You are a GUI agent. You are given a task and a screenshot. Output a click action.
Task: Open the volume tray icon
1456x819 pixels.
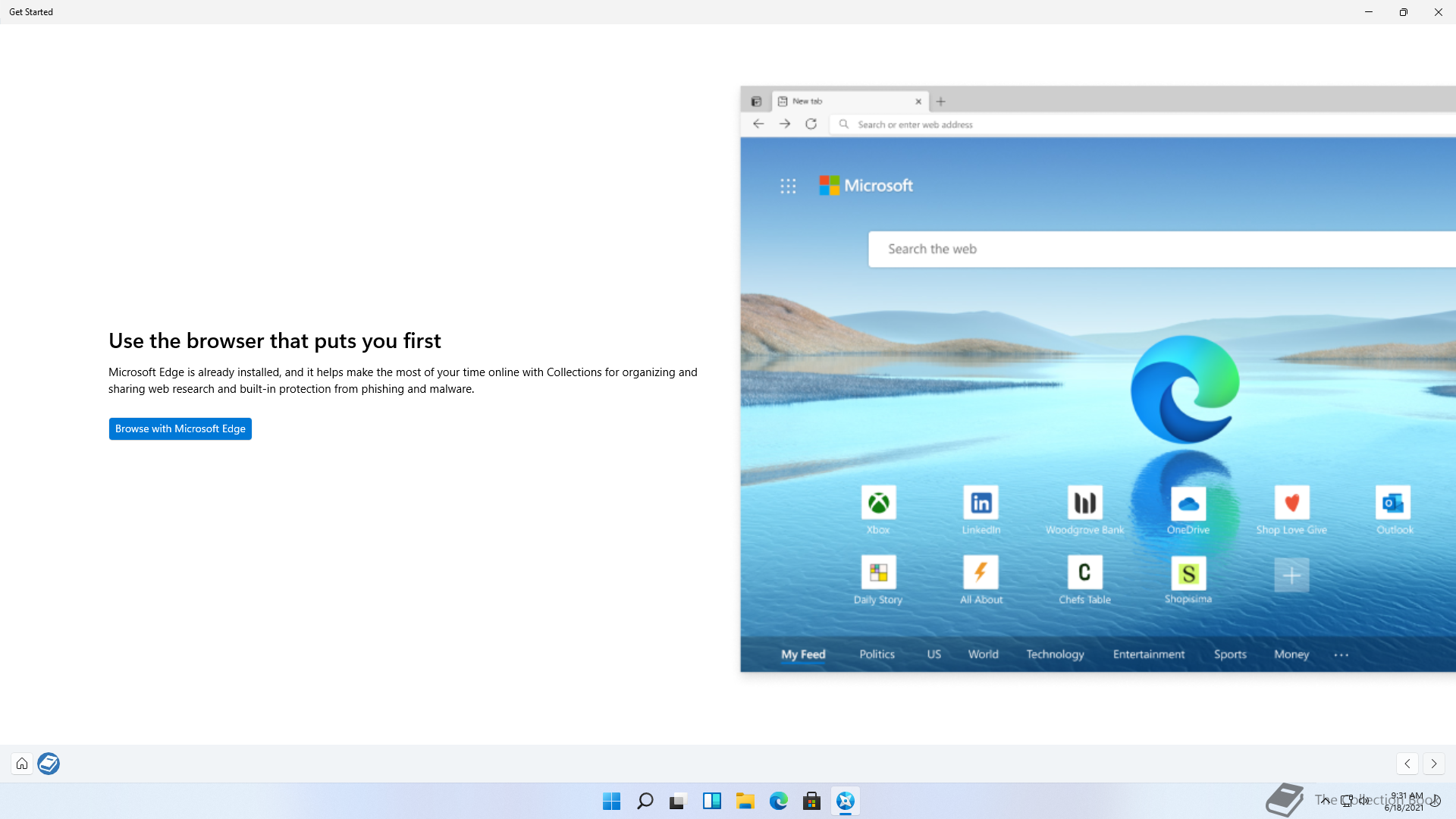pos(1364,800)
